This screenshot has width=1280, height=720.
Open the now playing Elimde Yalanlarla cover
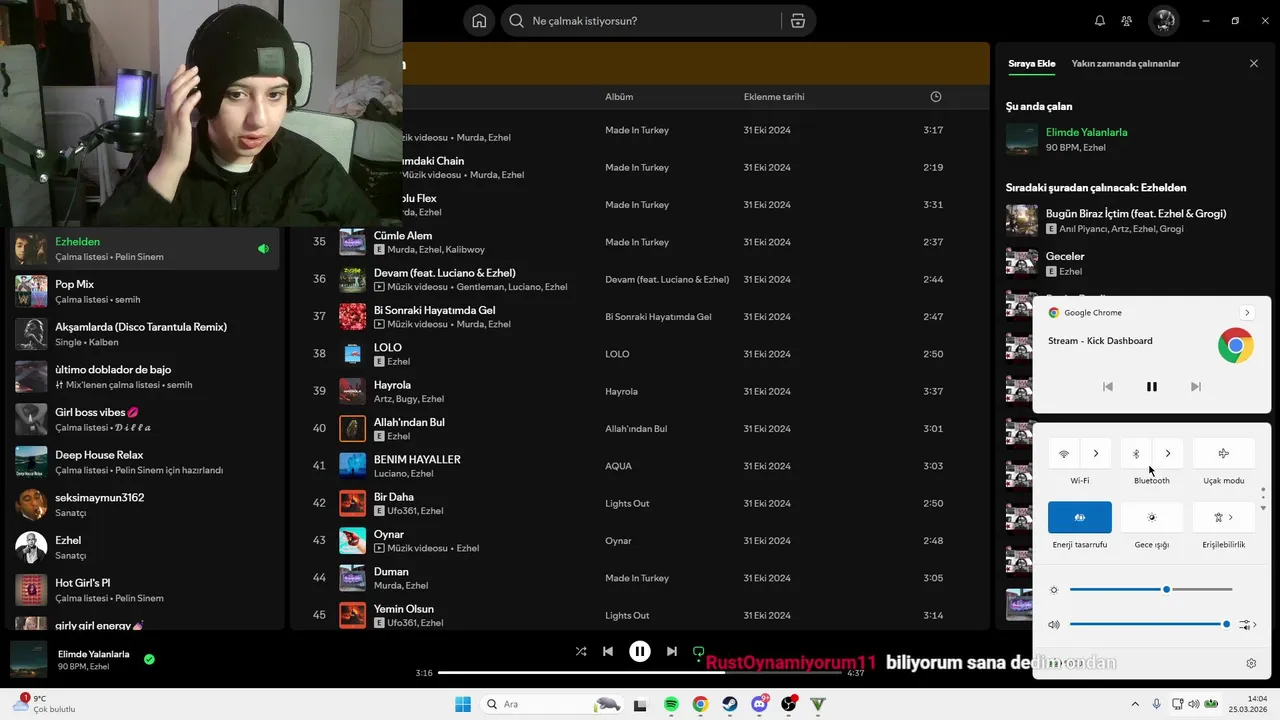tap(1022, 139)
